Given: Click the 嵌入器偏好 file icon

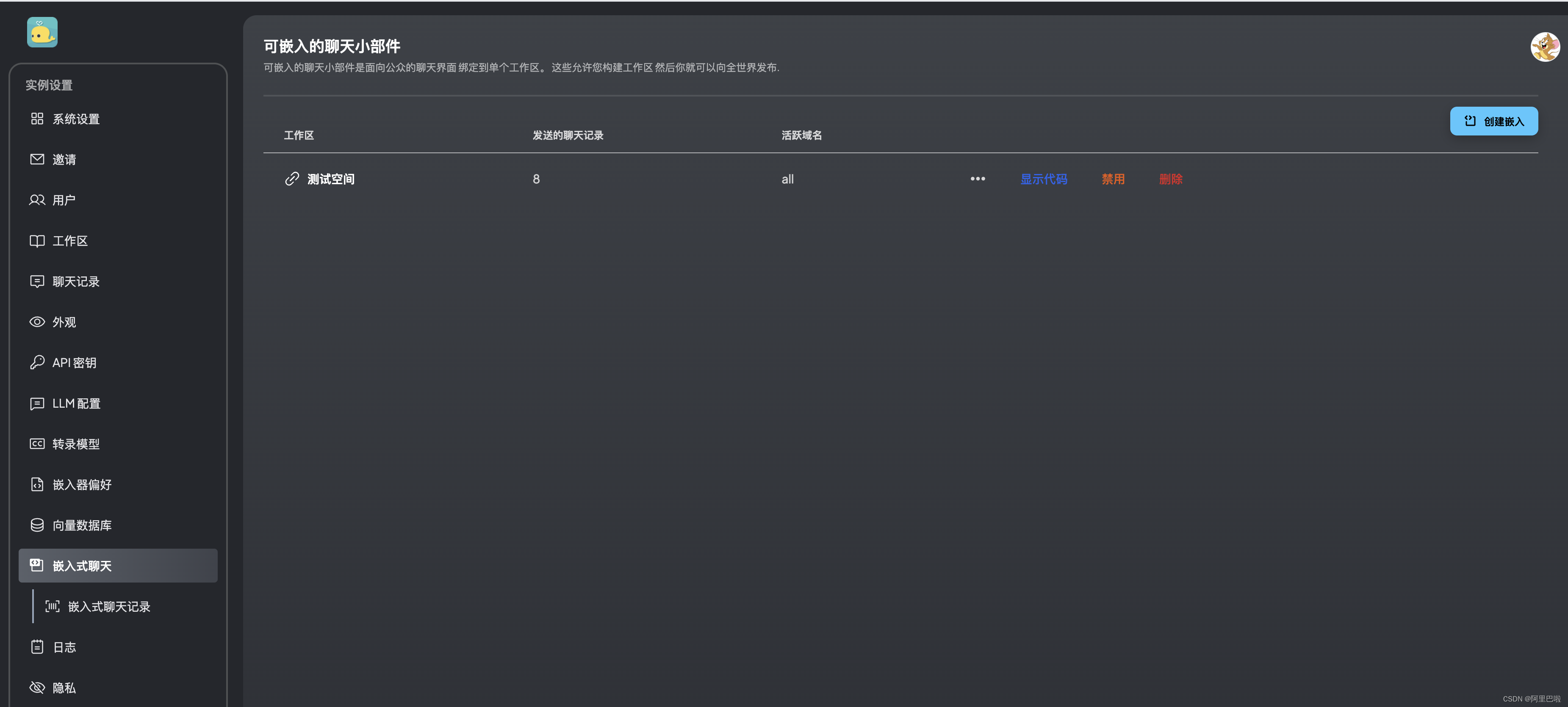Looking at the screenshot, I should click(x=37, y=484).
